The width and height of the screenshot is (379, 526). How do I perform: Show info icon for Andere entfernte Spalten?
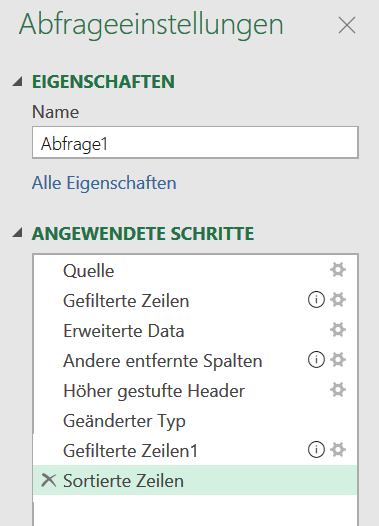coord(316,360)
